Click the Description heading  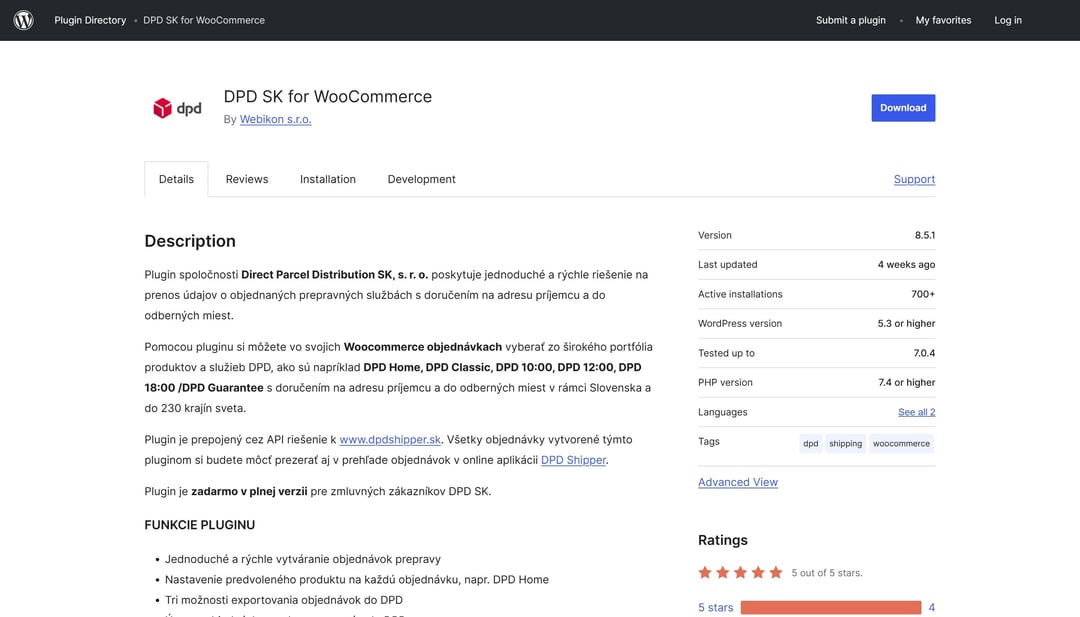(x=190, y=241)
